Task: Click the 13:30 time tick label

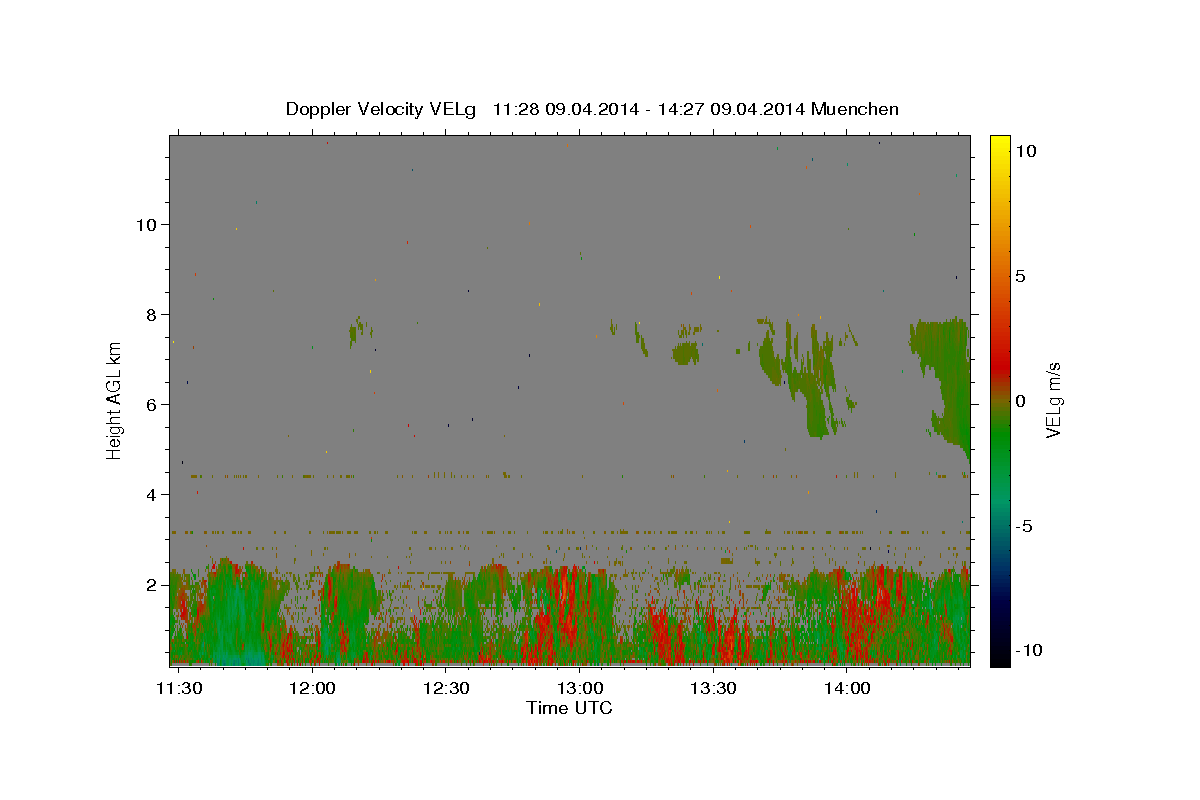Action: click(x=713, y=689)
